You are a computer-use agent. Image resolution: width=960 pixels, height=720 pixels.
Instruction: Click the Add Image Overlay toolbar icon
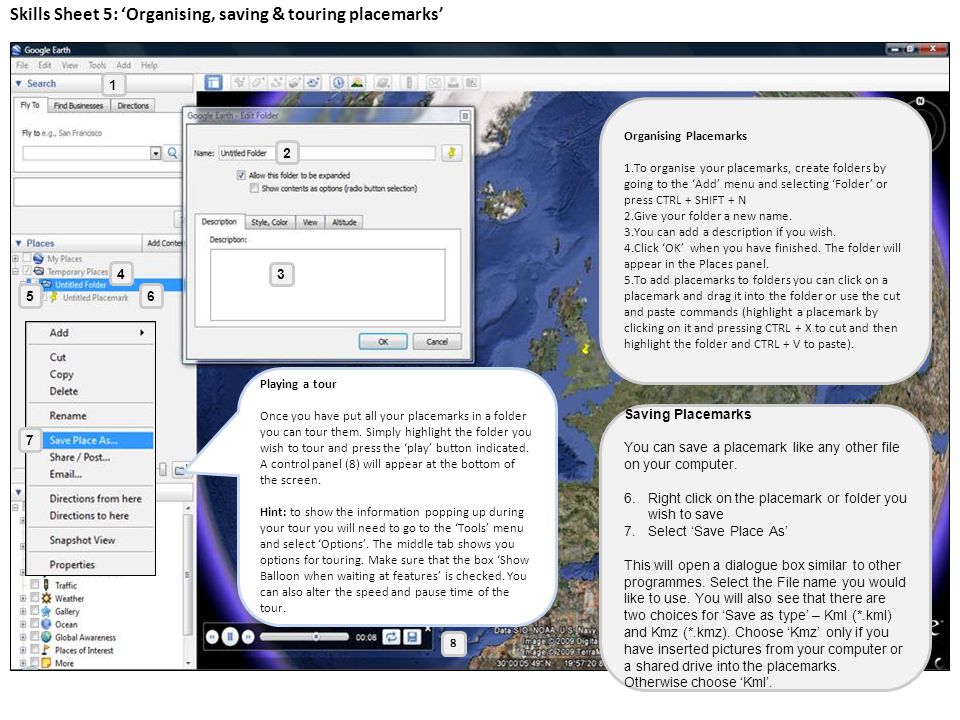295,83
